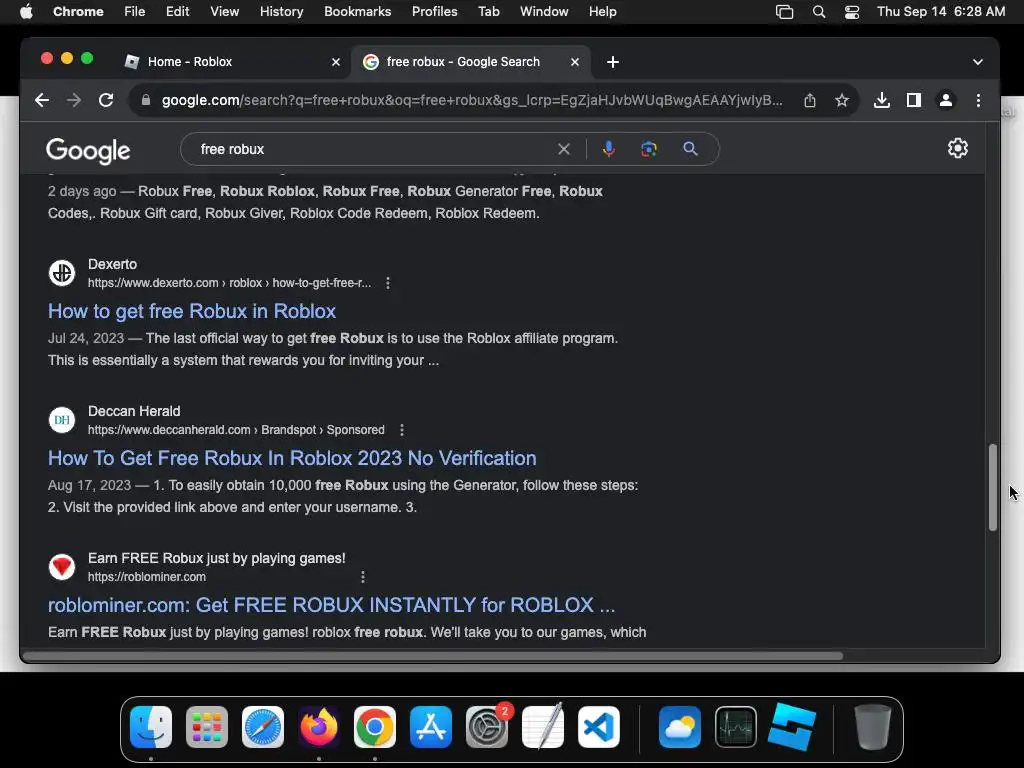Focus the Google search field
The height and width of the screenshot is (768, 1024).
click(372, 149)
